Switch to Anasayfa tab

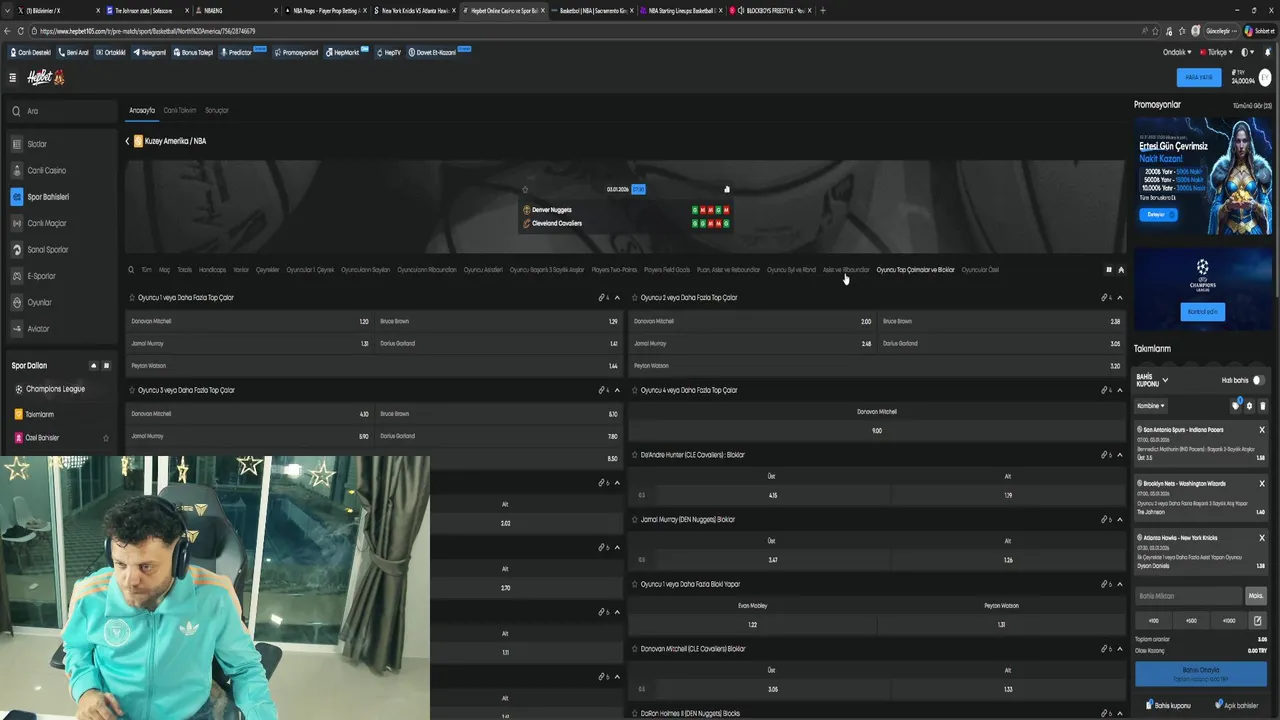(x=142, y=110)
